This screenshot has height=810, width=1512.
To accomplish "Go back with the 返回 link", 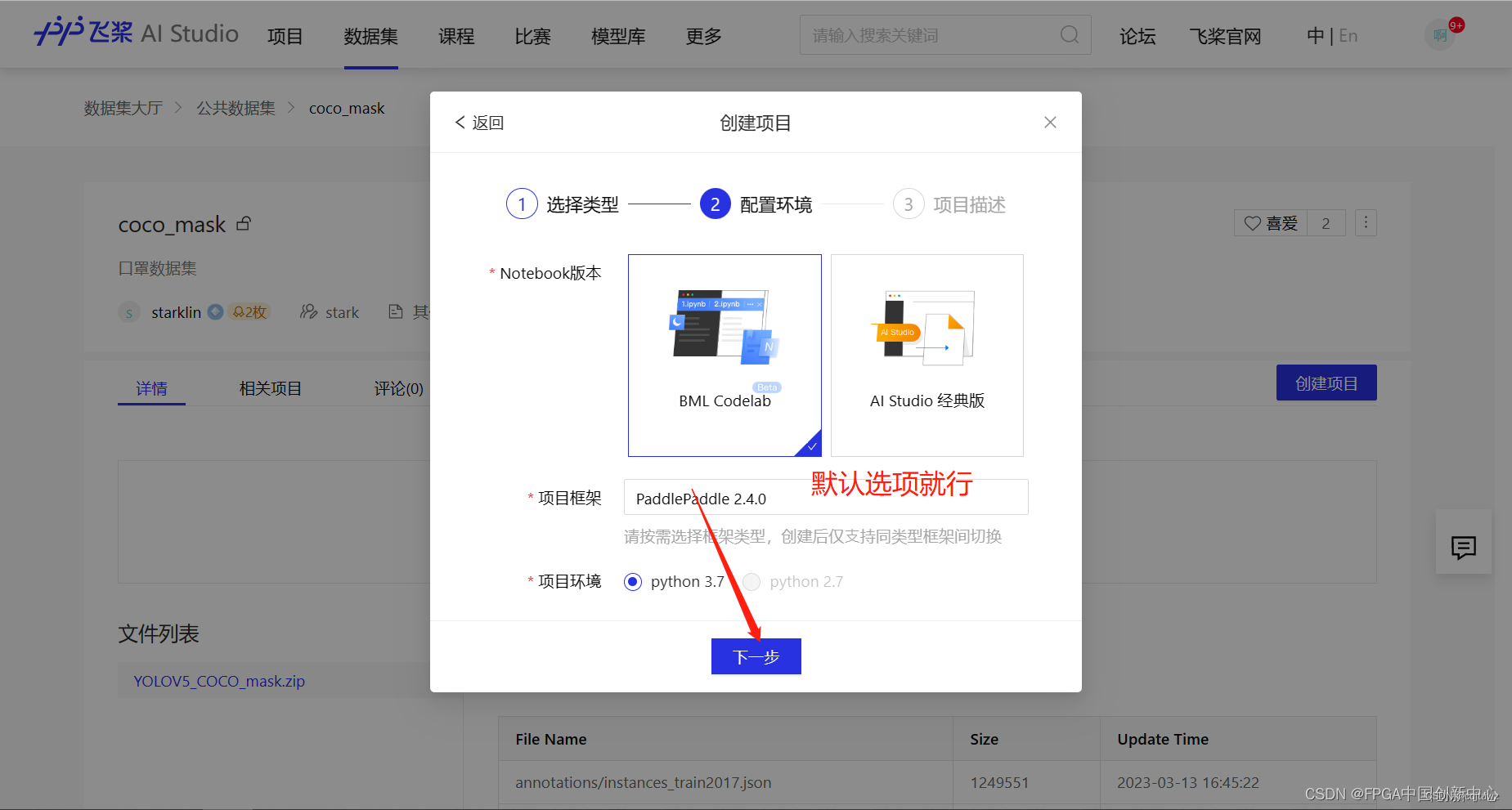I will coord(479,123).
